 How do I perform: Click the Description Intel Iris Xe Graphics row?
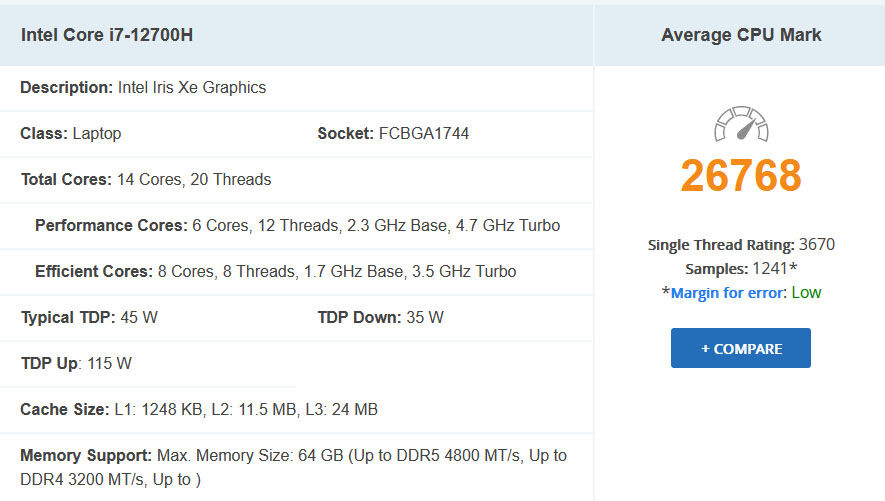(x=296, y=88)
